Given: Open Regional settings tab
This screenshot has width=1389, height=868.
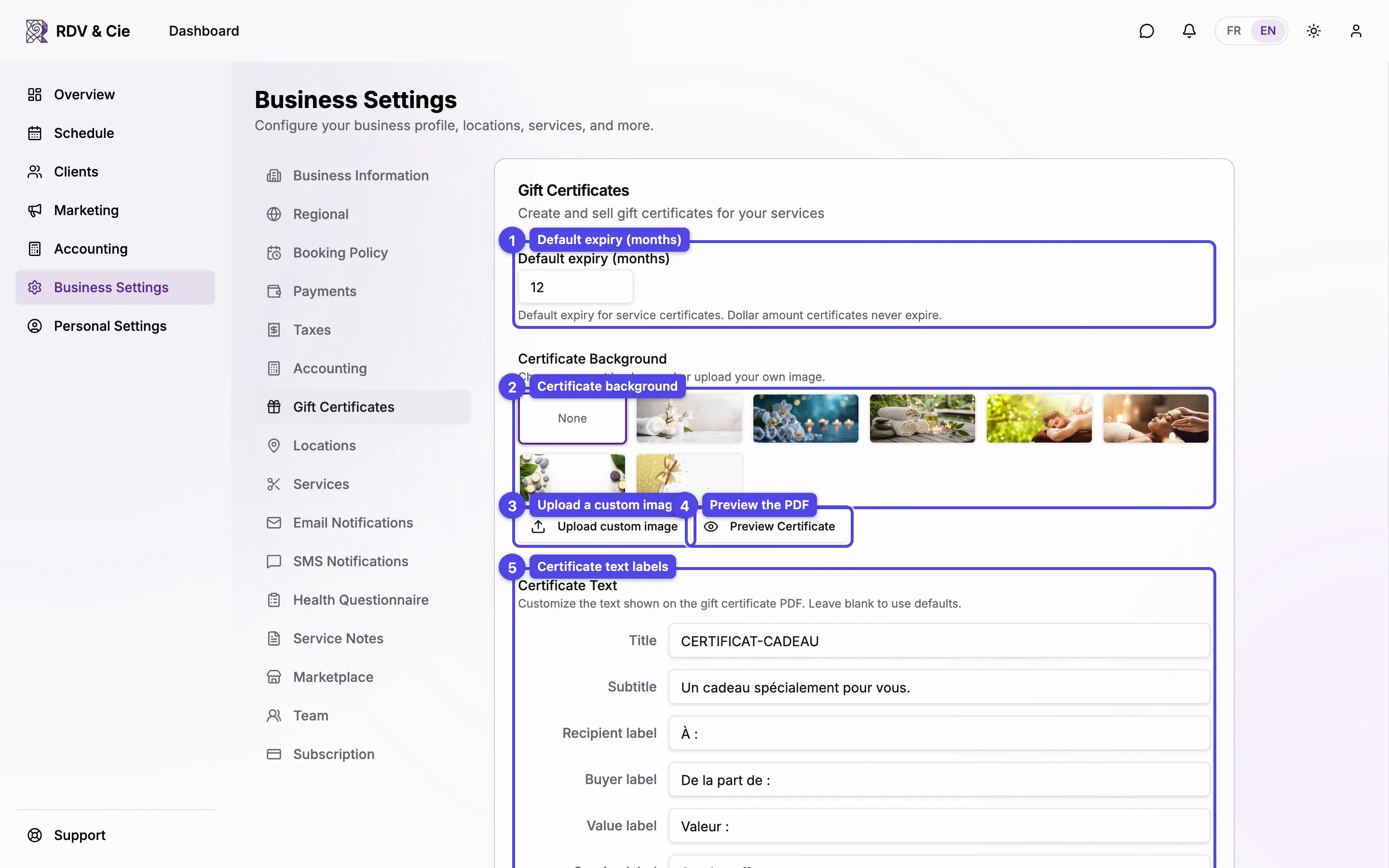Looking at the screenshot, I should [362, 214].
